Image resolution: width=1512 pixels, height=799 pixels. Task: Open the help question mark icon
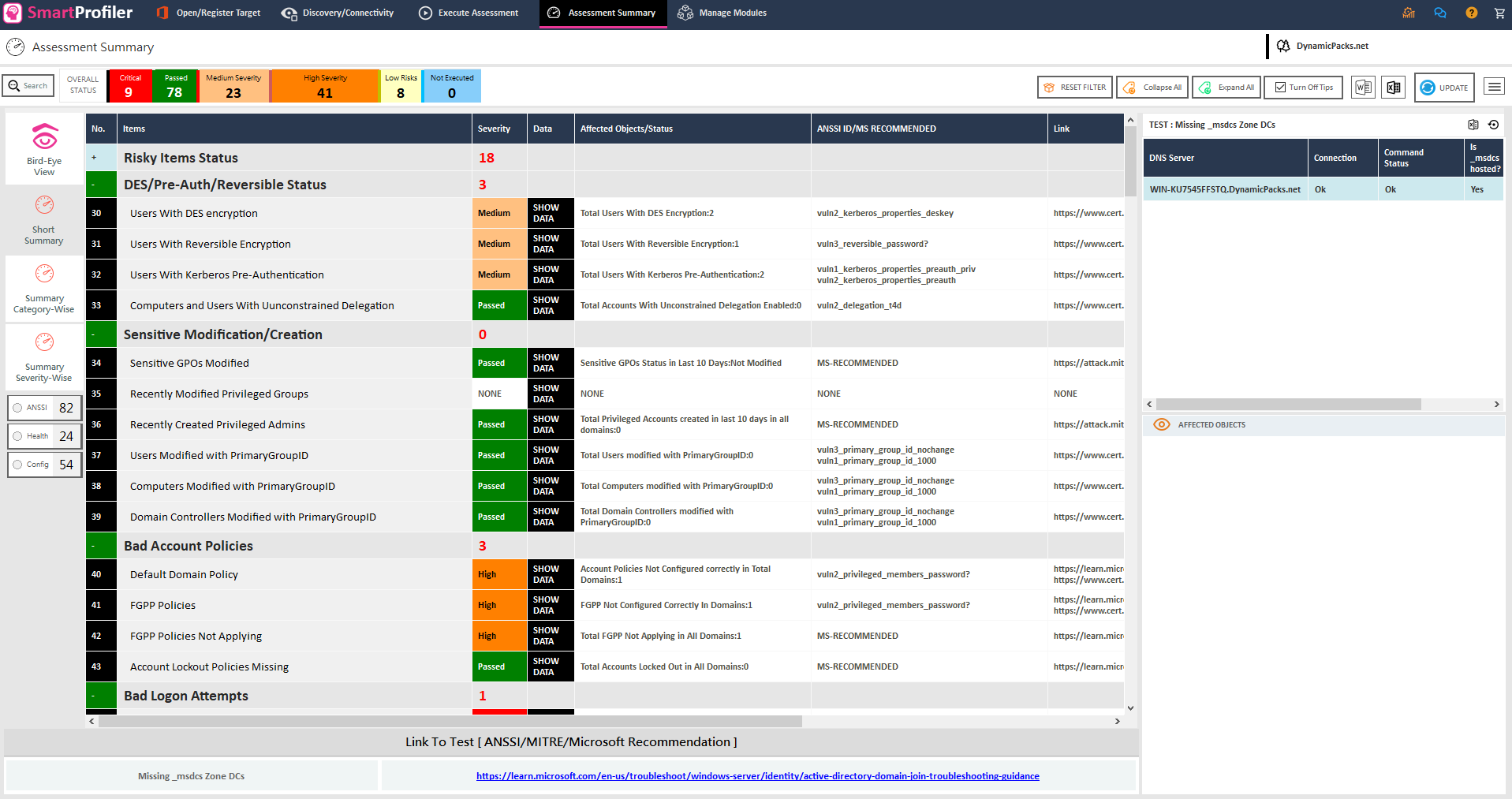tap(1471, 13)
